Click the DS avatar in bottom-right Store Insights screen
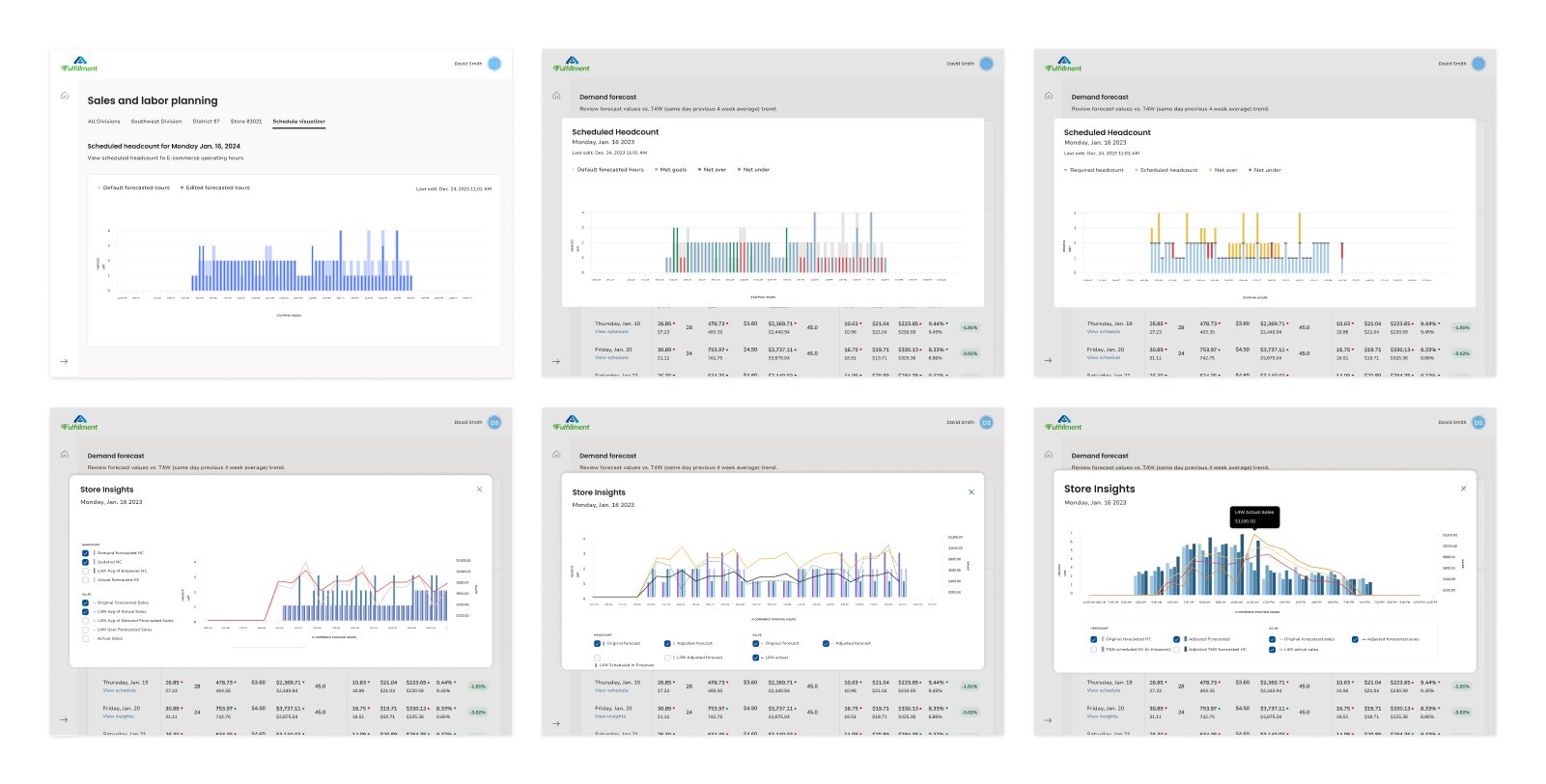This screenshot has width=1546, height=784. click(1478, 422)
